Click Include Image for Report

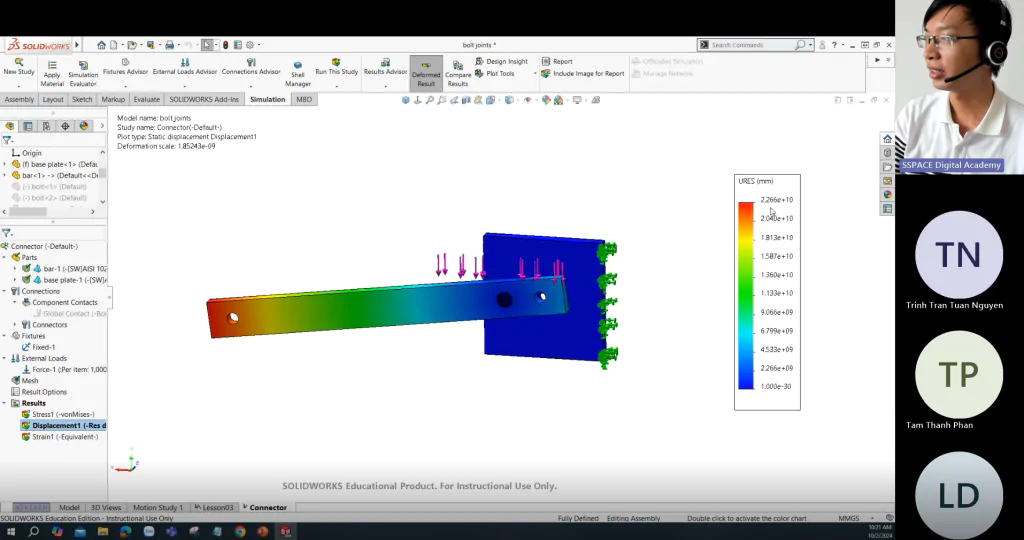tap(583, 74)
